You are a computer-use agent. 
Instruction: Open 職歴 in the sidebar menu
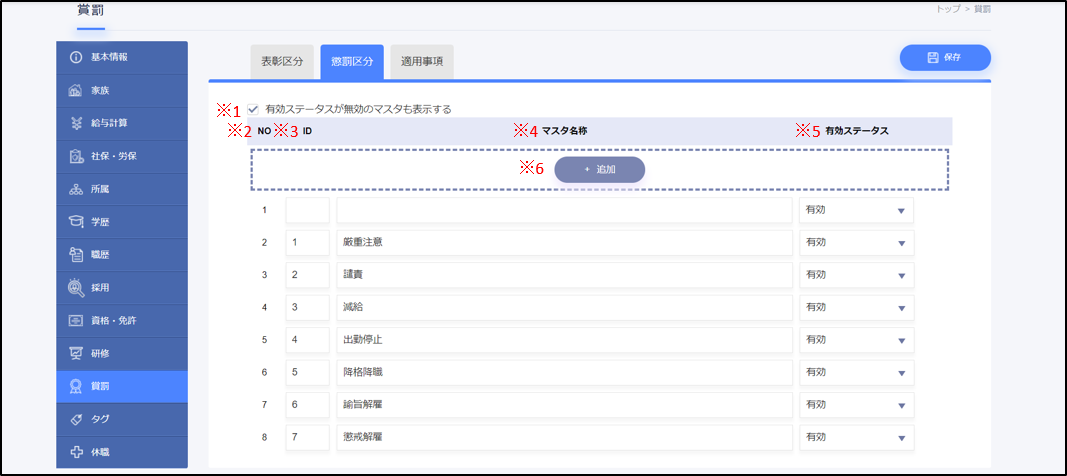tap(122, 255)
